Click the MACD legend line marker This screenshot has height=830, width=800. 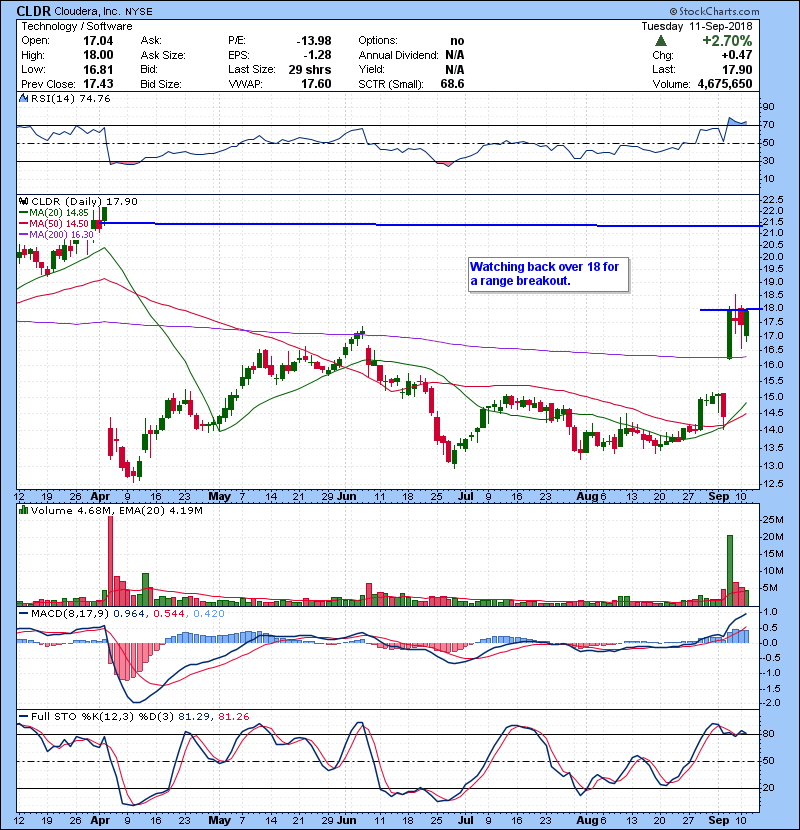[x=23, y=614]
